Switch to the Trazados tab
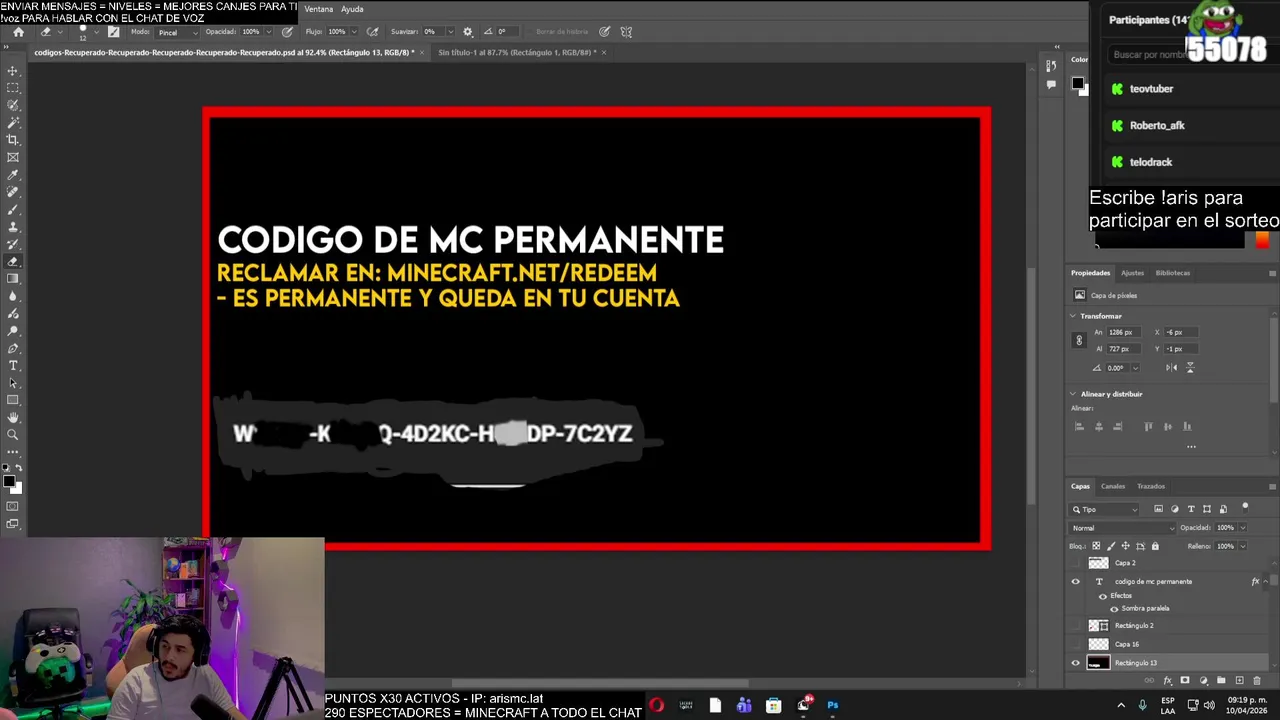This screenshot has height=720, width=1280. [x=1151, y=487]
